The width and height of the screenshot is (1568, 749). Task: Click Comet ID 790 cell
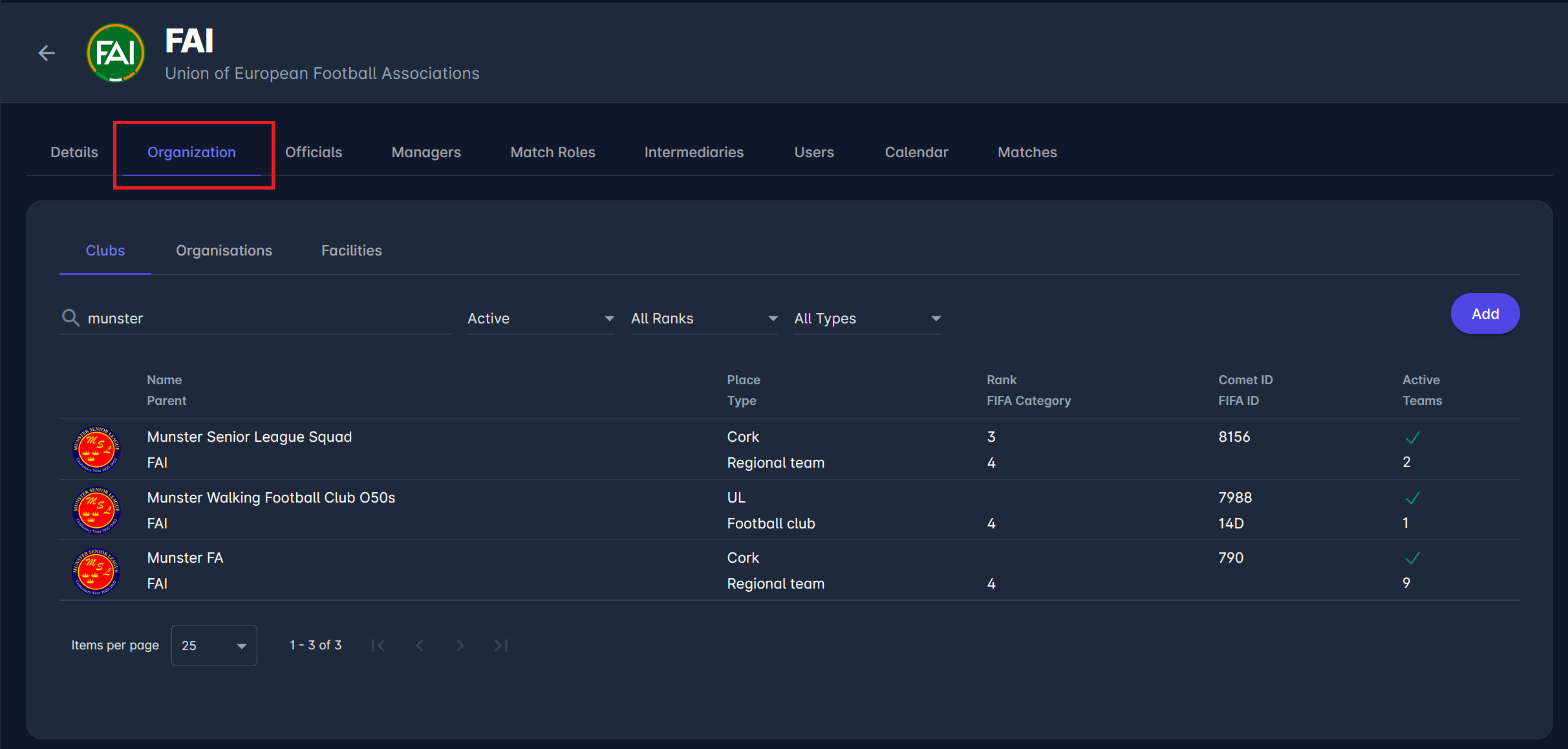pos(1231,558)
